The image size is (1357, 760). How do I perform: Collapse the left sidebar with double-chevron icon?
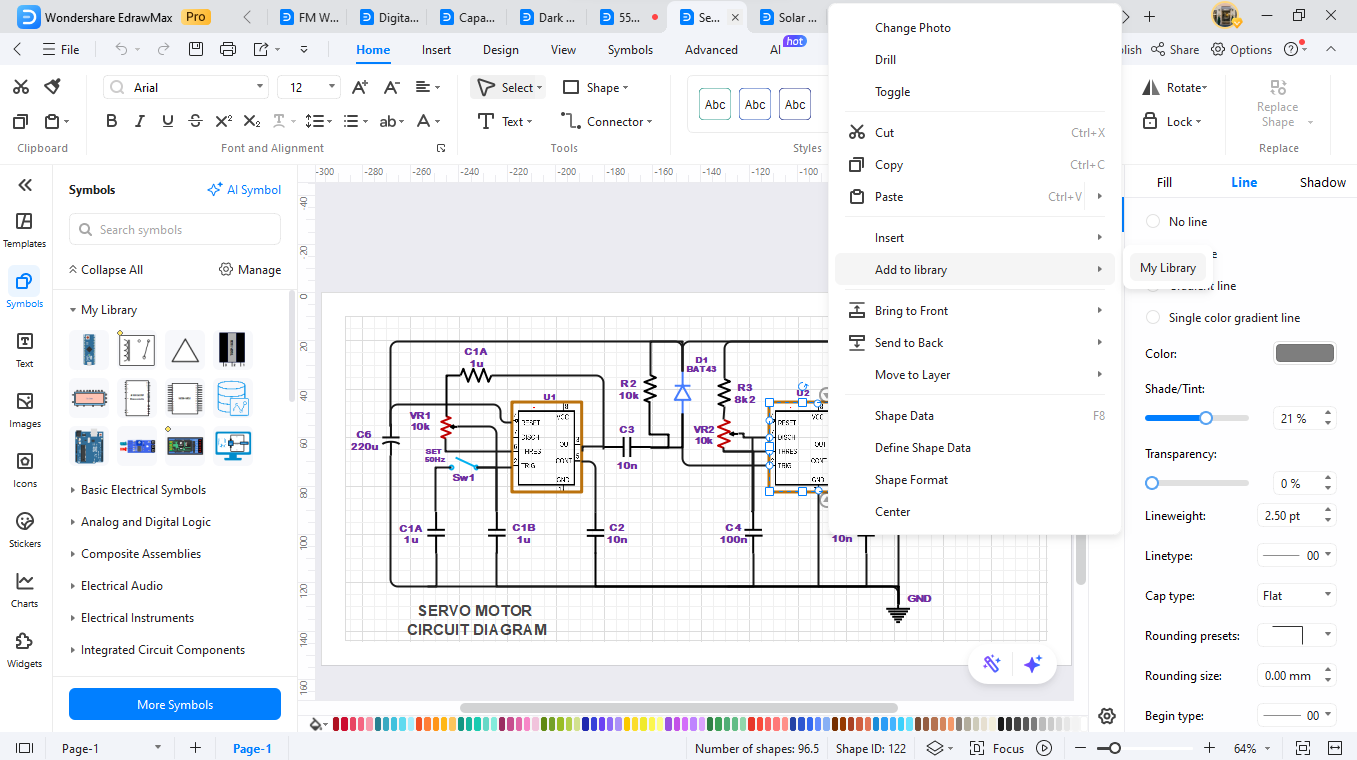tap(25, 185)
